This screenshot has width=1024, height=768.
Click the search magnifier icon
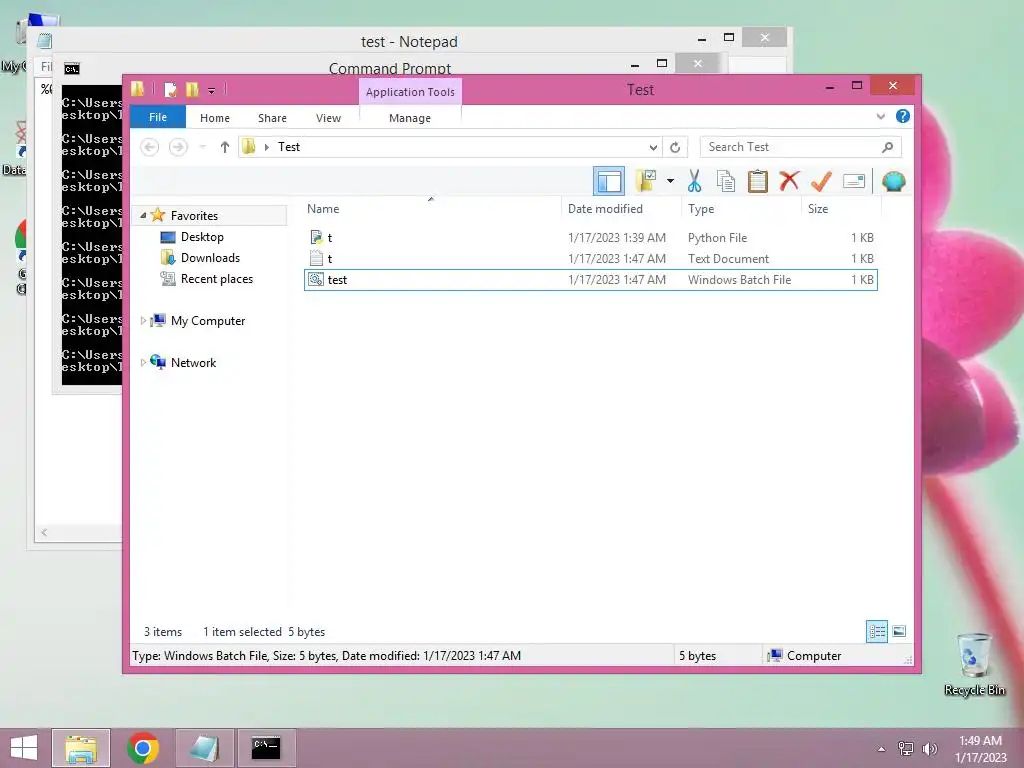[888, 147]
